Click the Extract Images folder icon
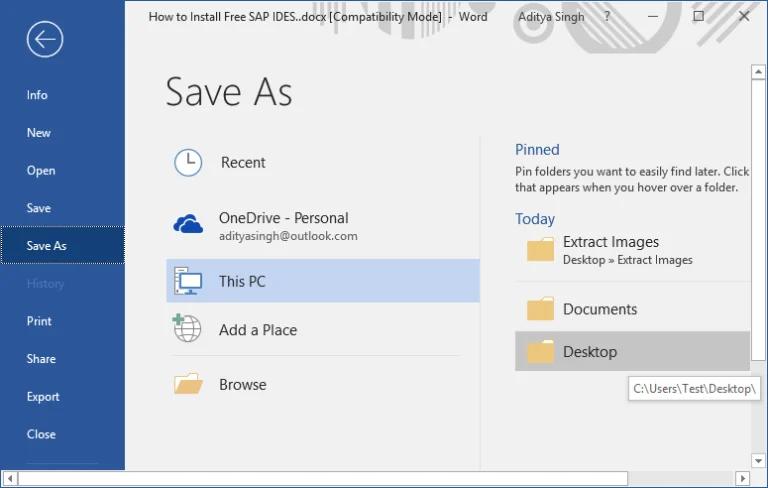This screenshot has height=488, width=768. 540,250
